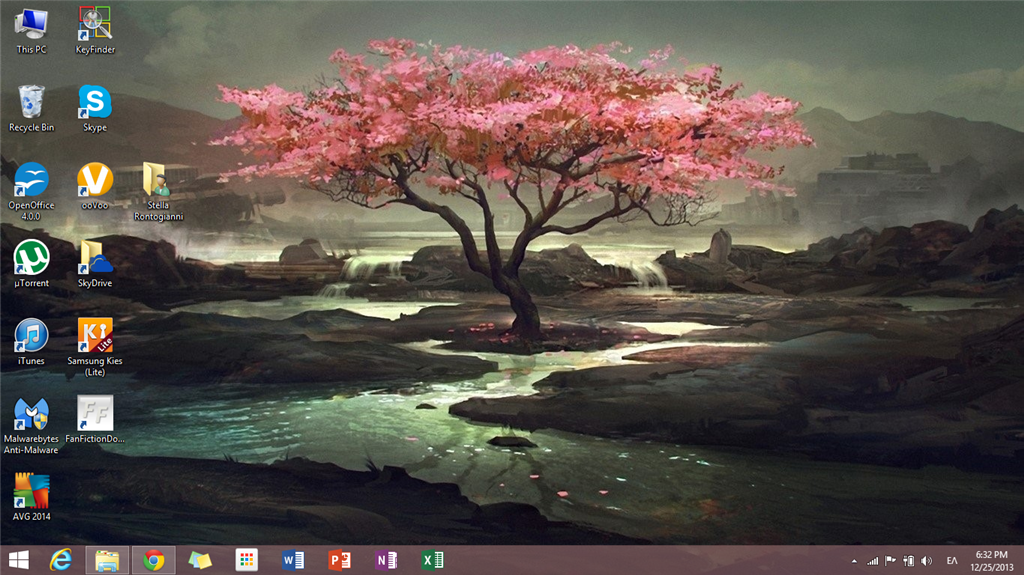Open the colorful grid app on taskbar
The height and width of the screenshot is (575, 1024).
(x=246, y=560)
